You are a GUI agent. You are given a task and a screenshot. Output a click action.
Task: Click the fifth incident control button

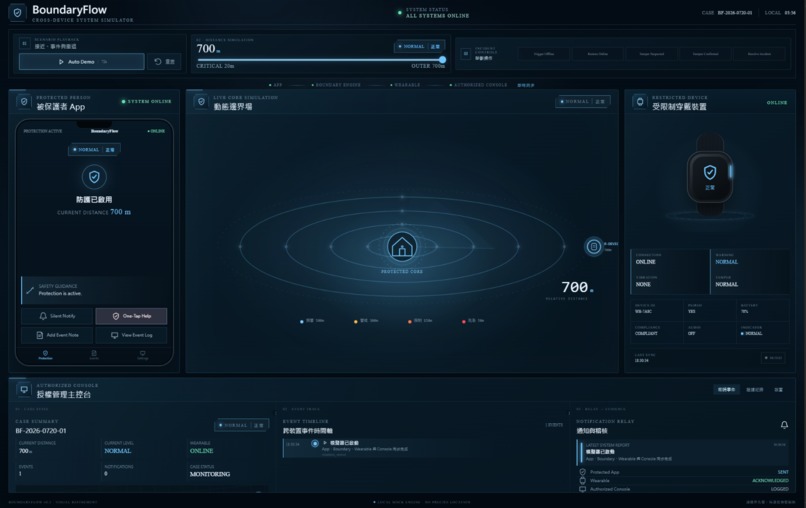point(759,54)
